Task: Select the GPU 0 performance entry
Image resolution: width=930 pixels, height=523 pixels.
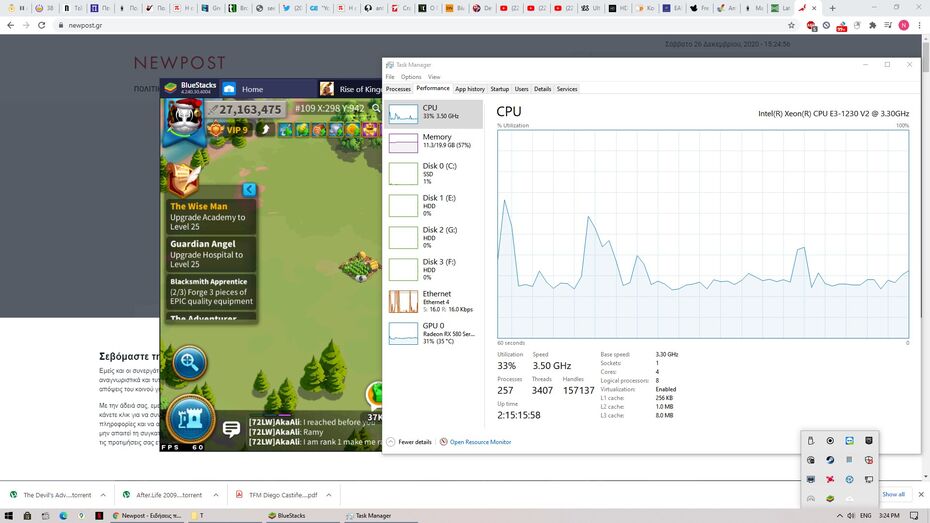Action: [x=434, y=333]
